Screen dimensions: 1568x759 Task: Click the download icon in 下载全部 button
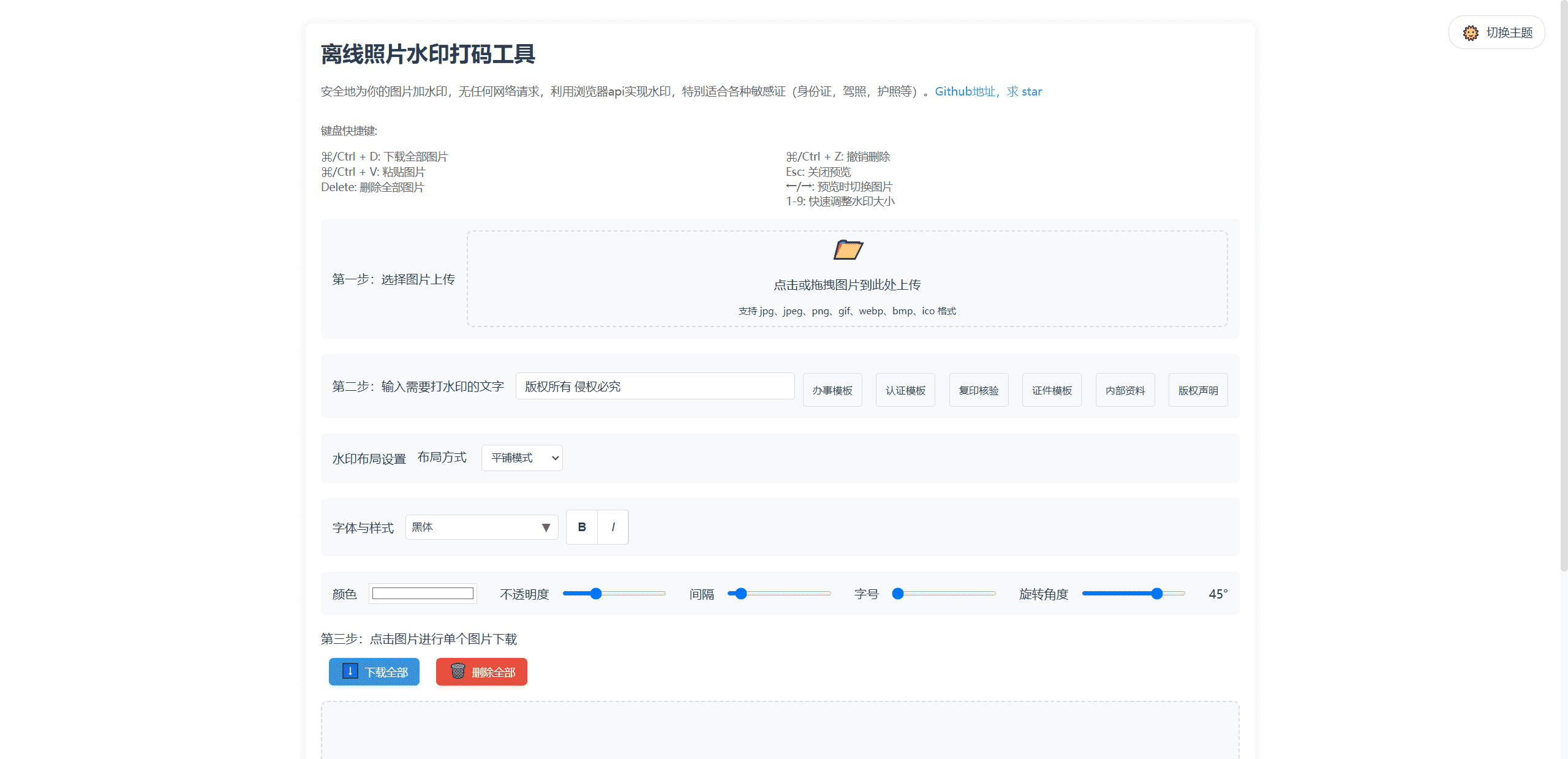349,671
